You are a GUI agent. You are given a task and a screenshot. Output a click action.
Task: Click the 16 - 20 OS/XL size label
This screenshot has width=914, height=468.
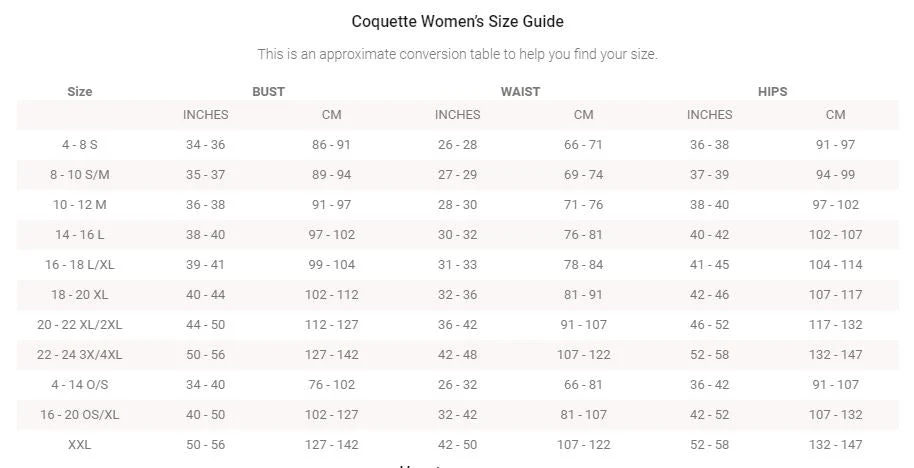pyautogui.click(x=79, y=414)
